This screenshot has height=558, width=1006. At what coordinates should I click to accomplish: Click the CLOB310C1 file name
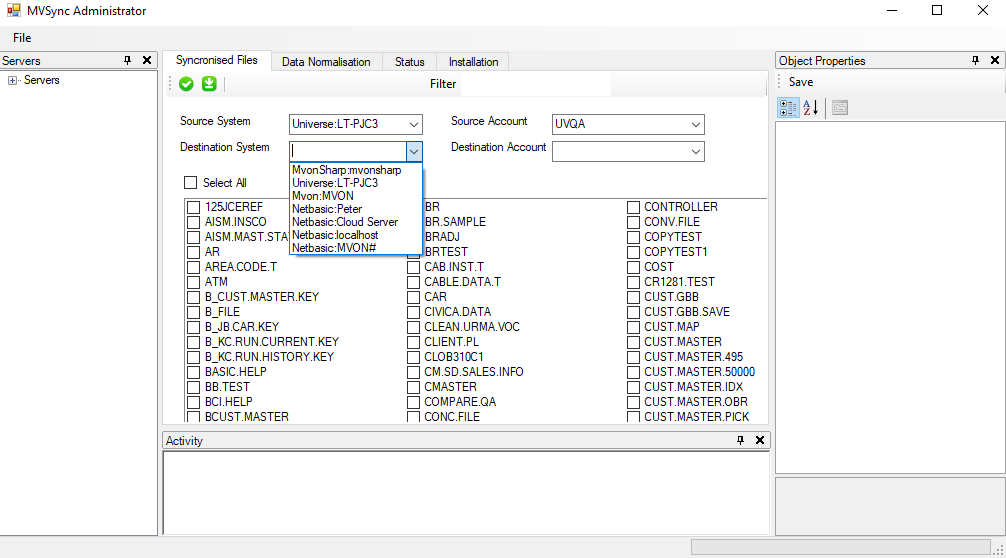(x=454, y=357)
